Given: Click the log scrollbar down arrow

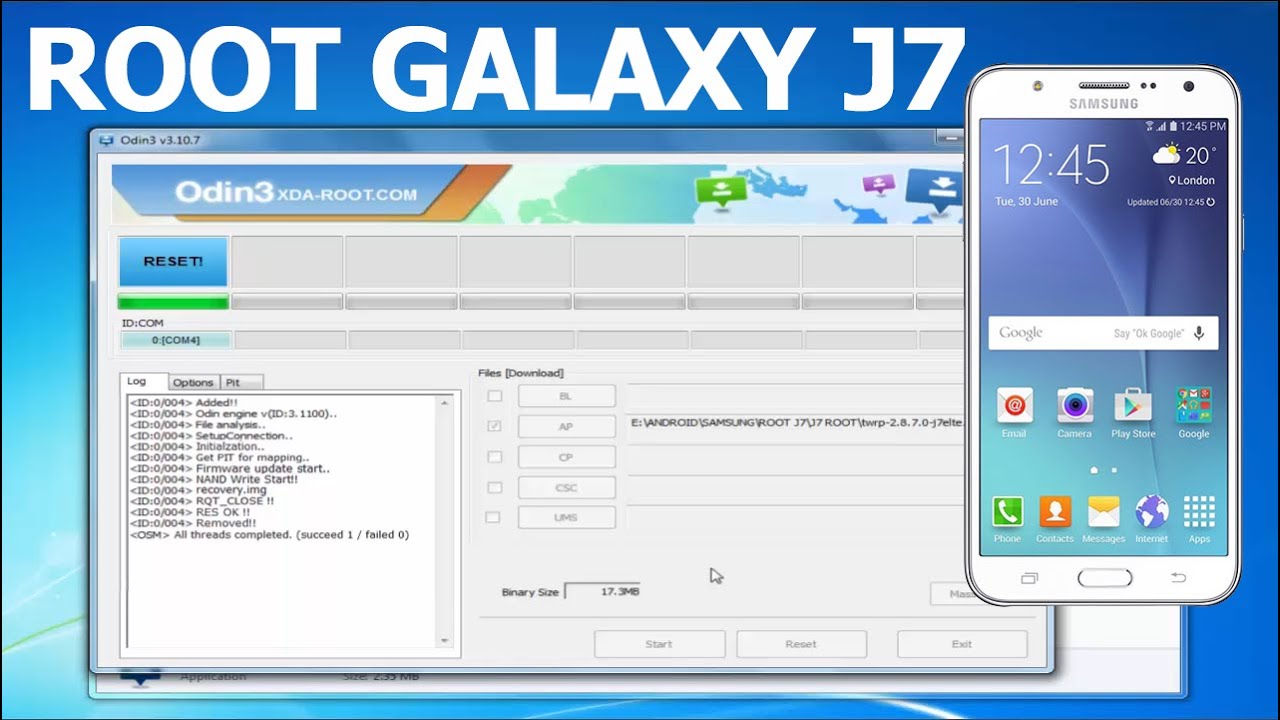Looking at the screenshot, I should click(445, 640).
